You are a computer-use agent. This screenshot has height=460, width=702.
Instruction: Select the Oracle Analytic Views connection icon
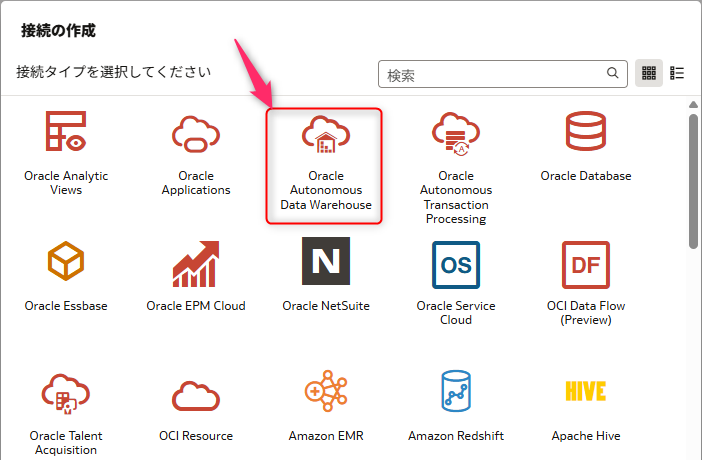point(66,131)
